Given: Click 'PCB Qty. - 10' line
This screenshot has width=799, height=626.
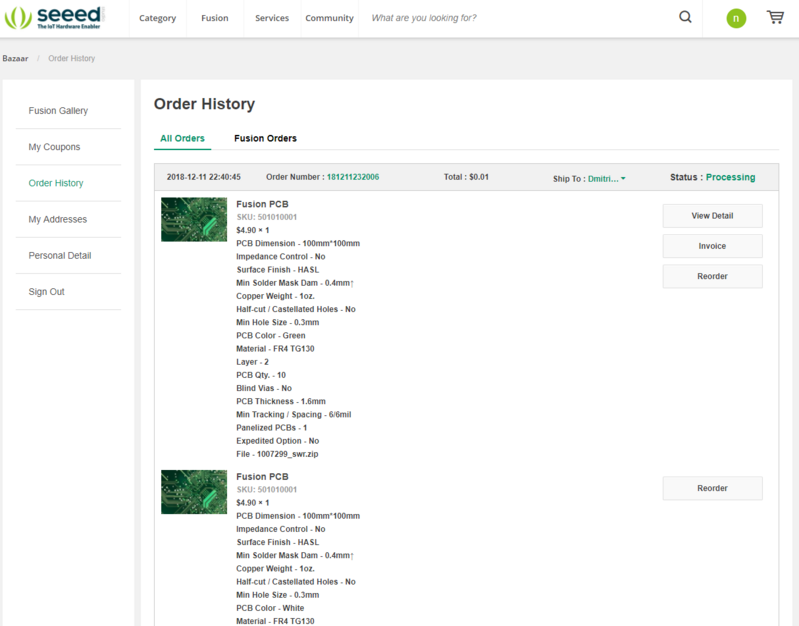Looking at the screenshot, I should click(x=261, y=375).
